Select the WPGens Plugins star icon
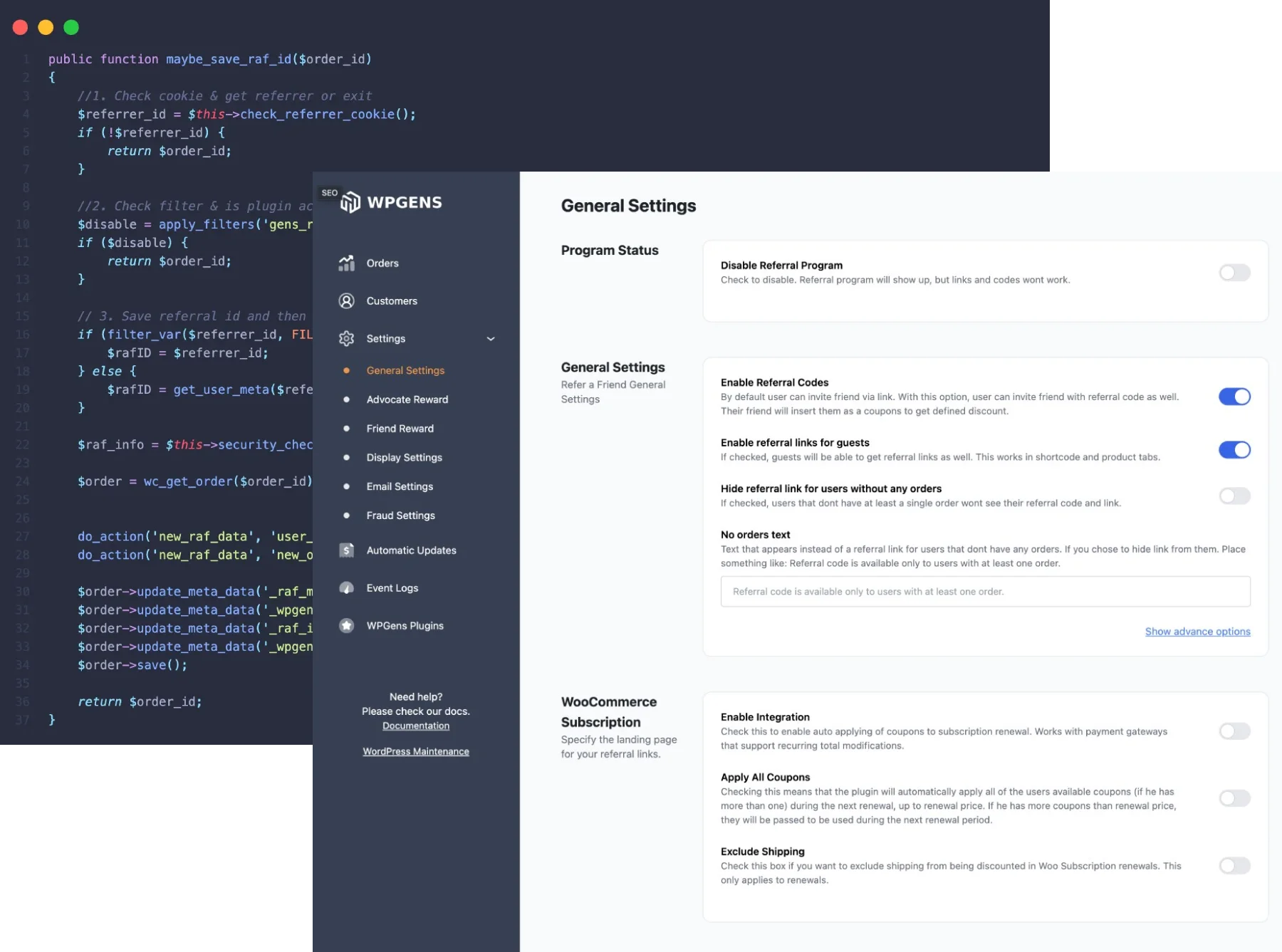This screenshot has height=952, width=1282. tap(347, 625)
